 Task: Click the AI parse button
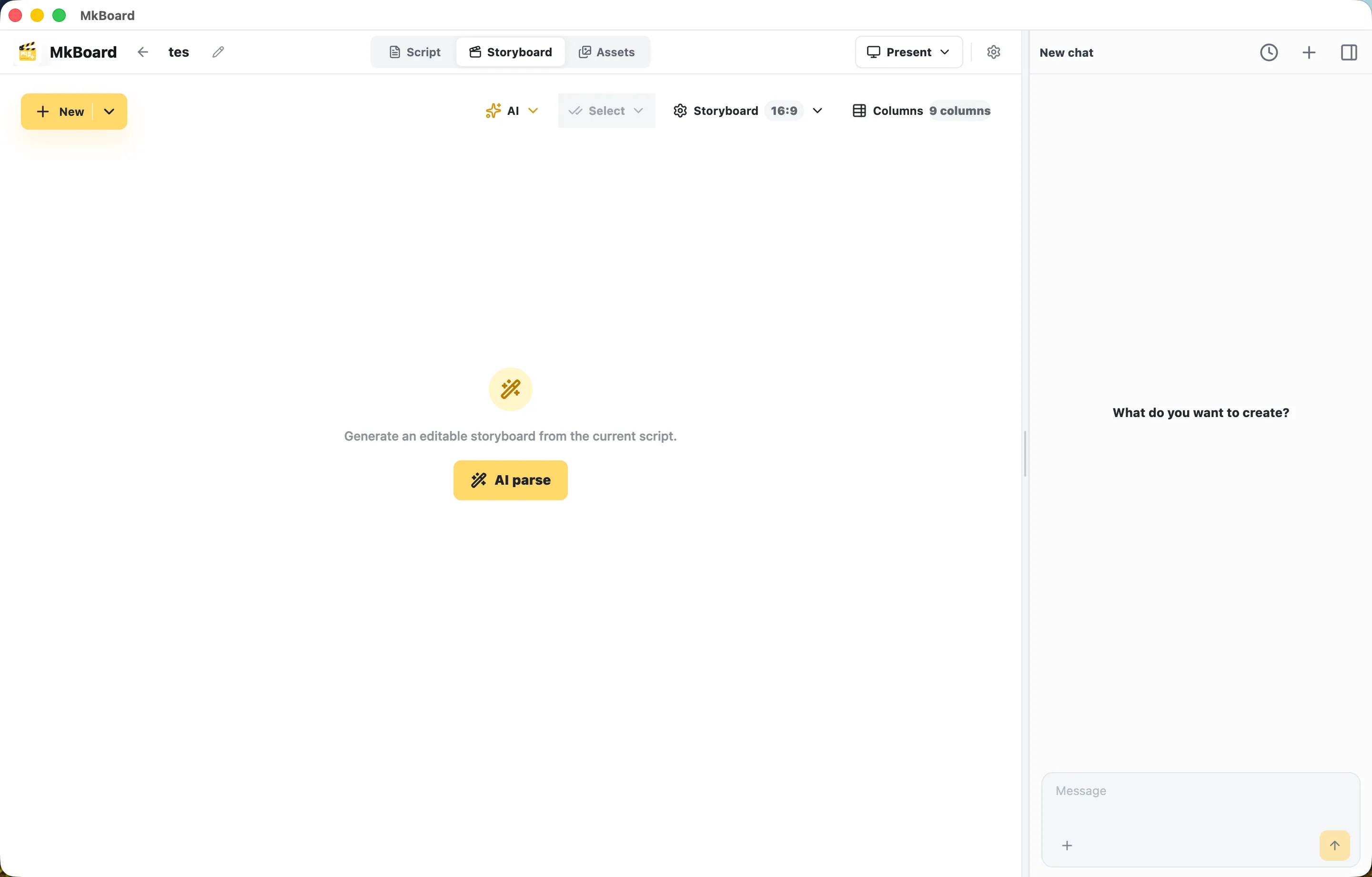click(x=511, y=480)
